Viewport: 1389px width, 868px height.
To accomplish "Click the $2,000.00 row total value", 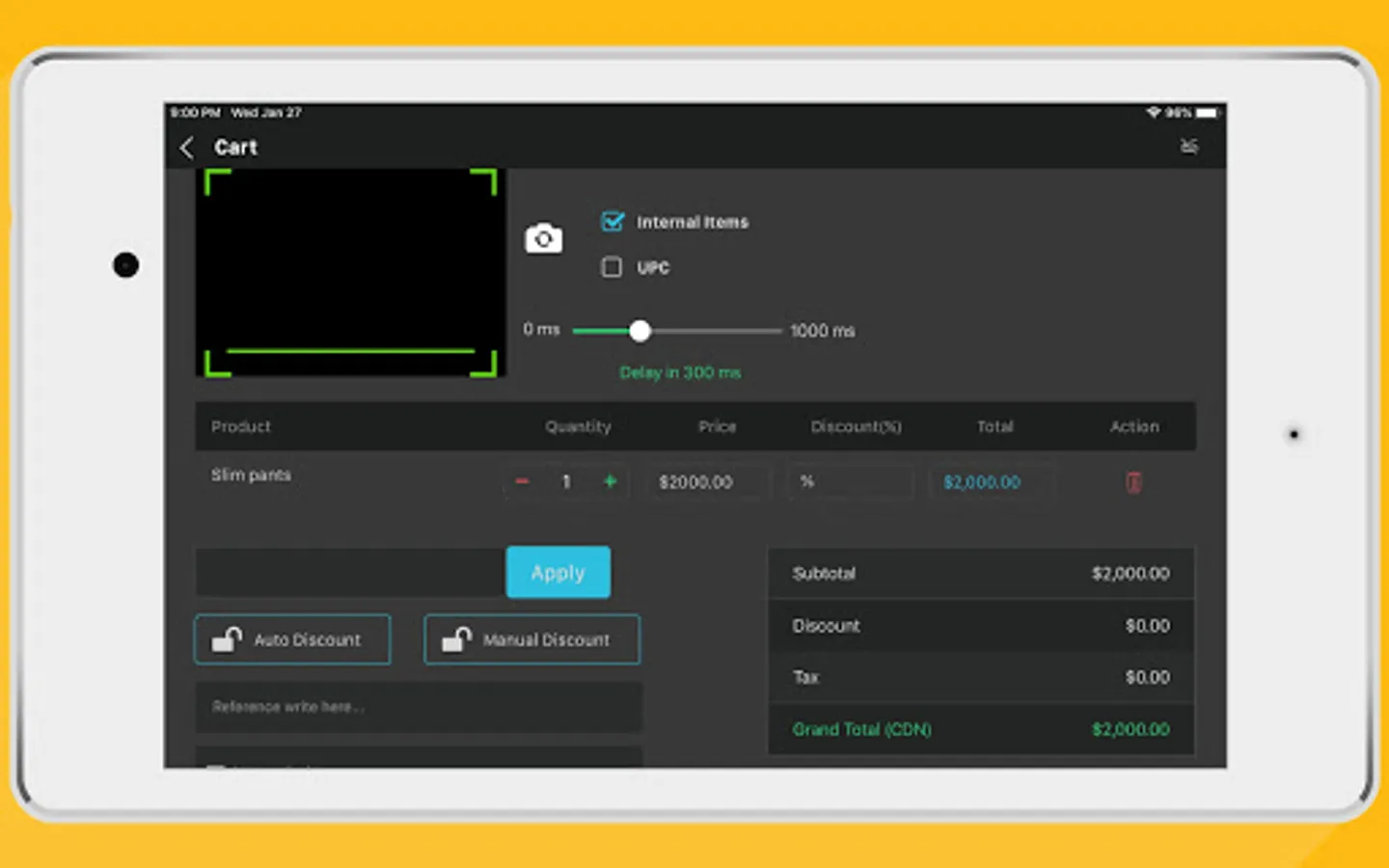I will point(982,482).
